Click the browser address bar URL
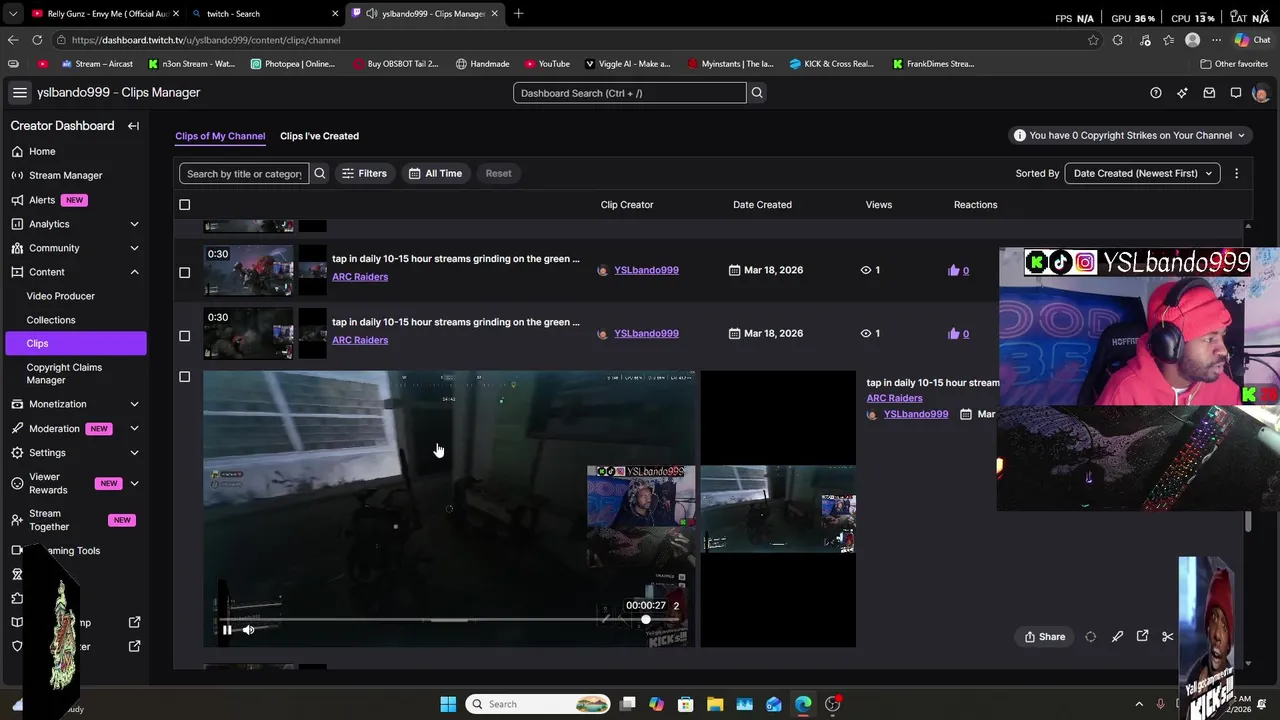This screenshot has width=1280, height=720. [206, 40]
